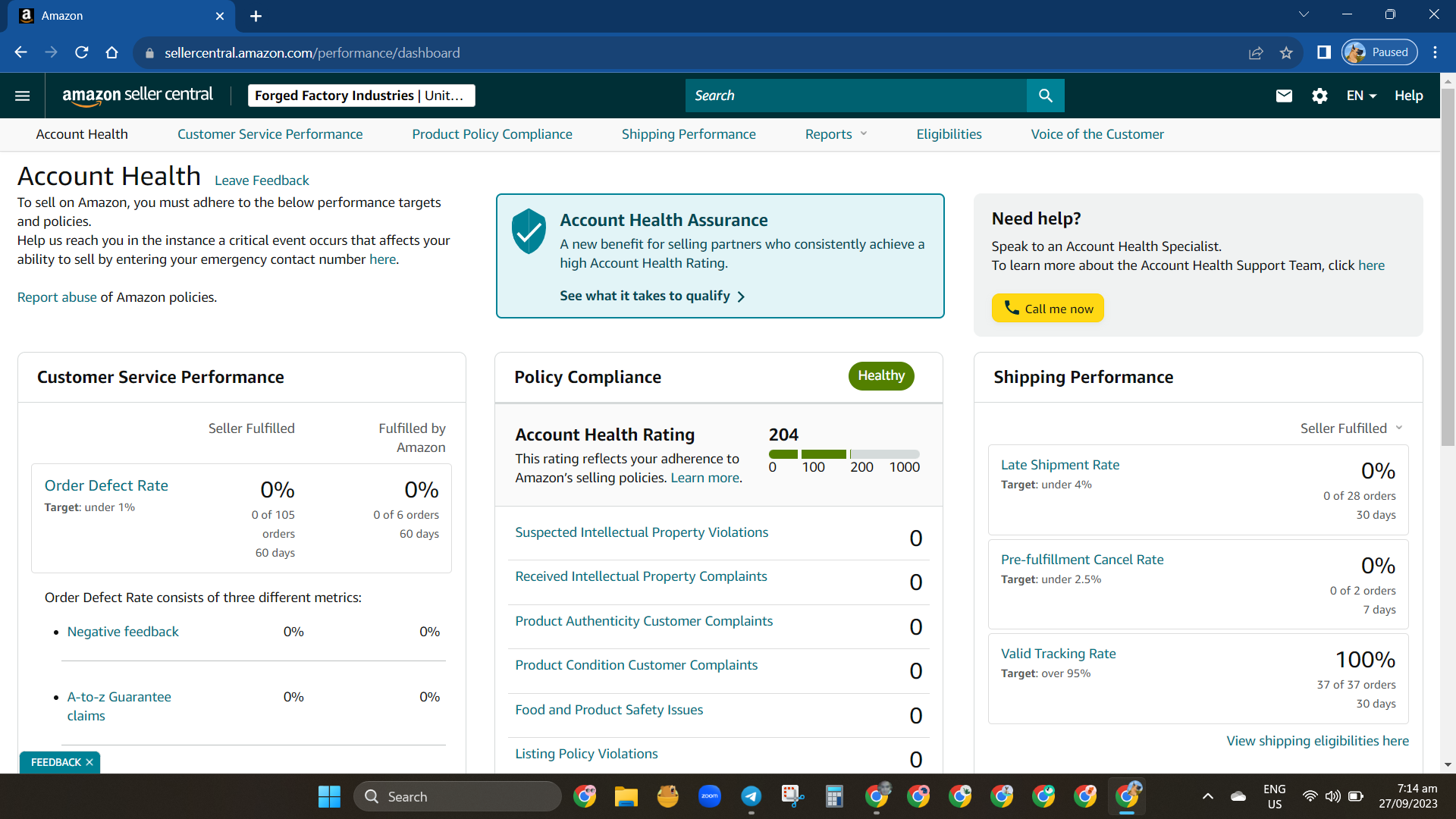Viewport: 1456px width, 819px height.
Task: Open Voice of the Customer tab
Action: [1097, 134]
